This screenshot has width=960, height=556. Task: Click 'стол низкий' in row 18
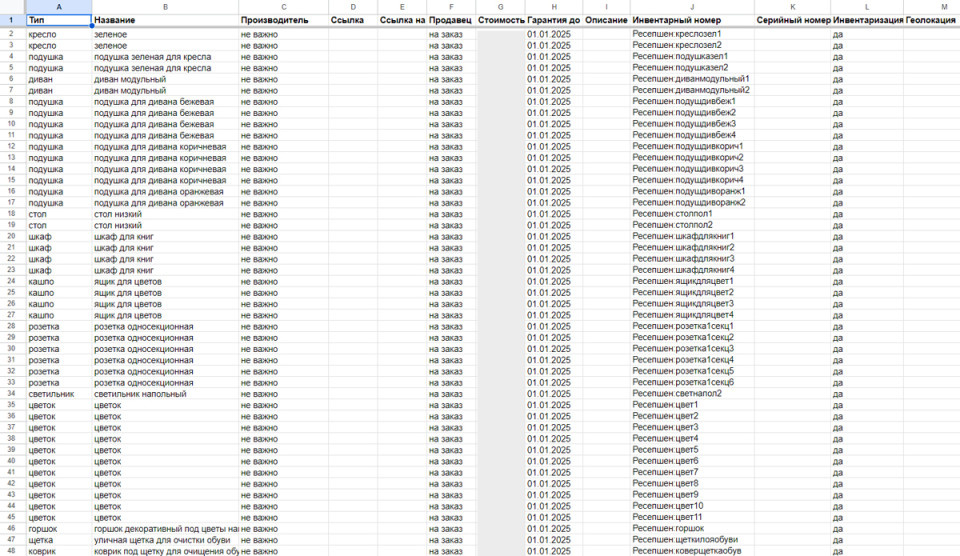tap(165, 214)
